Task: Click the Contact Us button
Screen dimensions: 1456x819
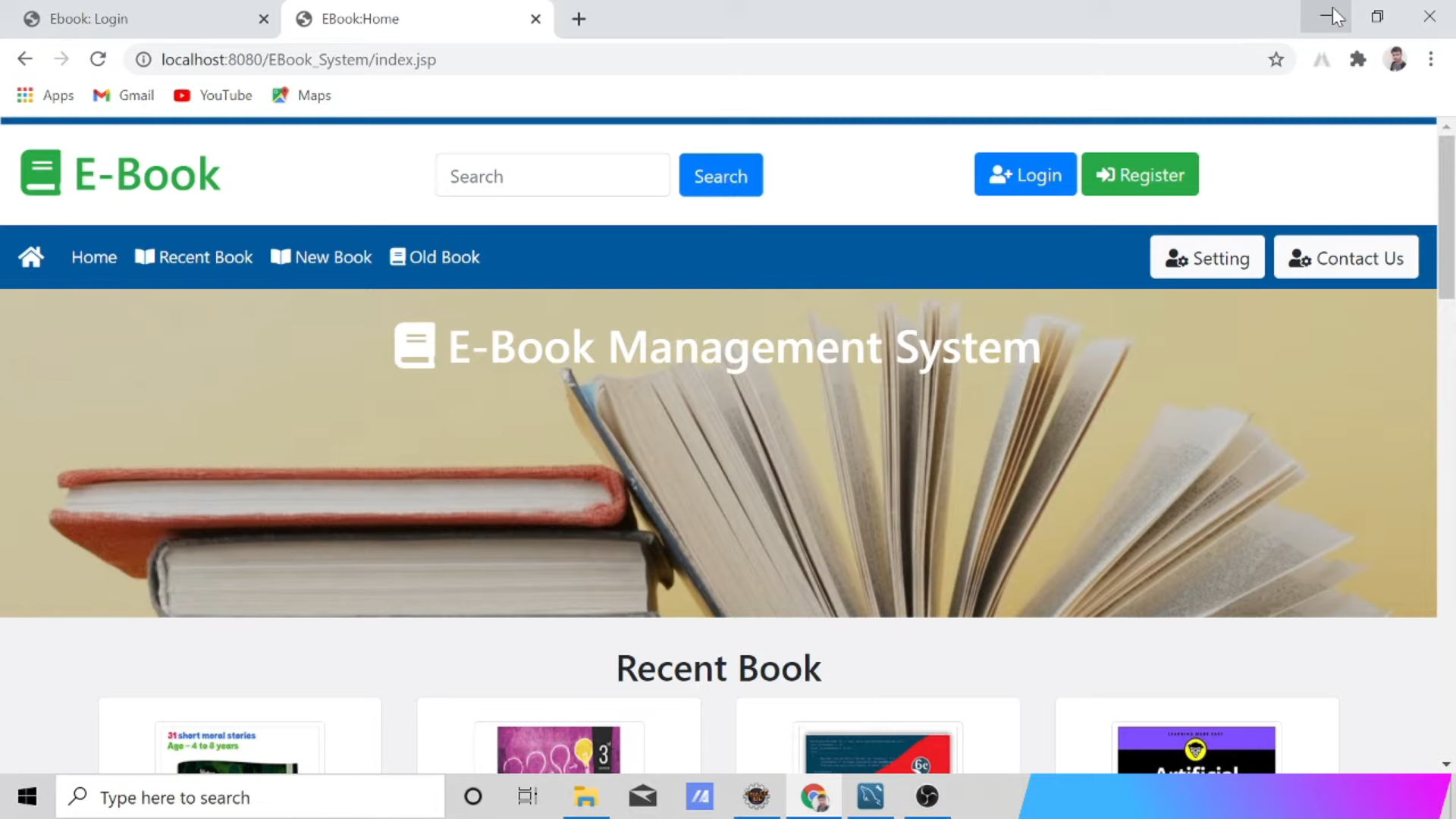Action: point(1346,257)
